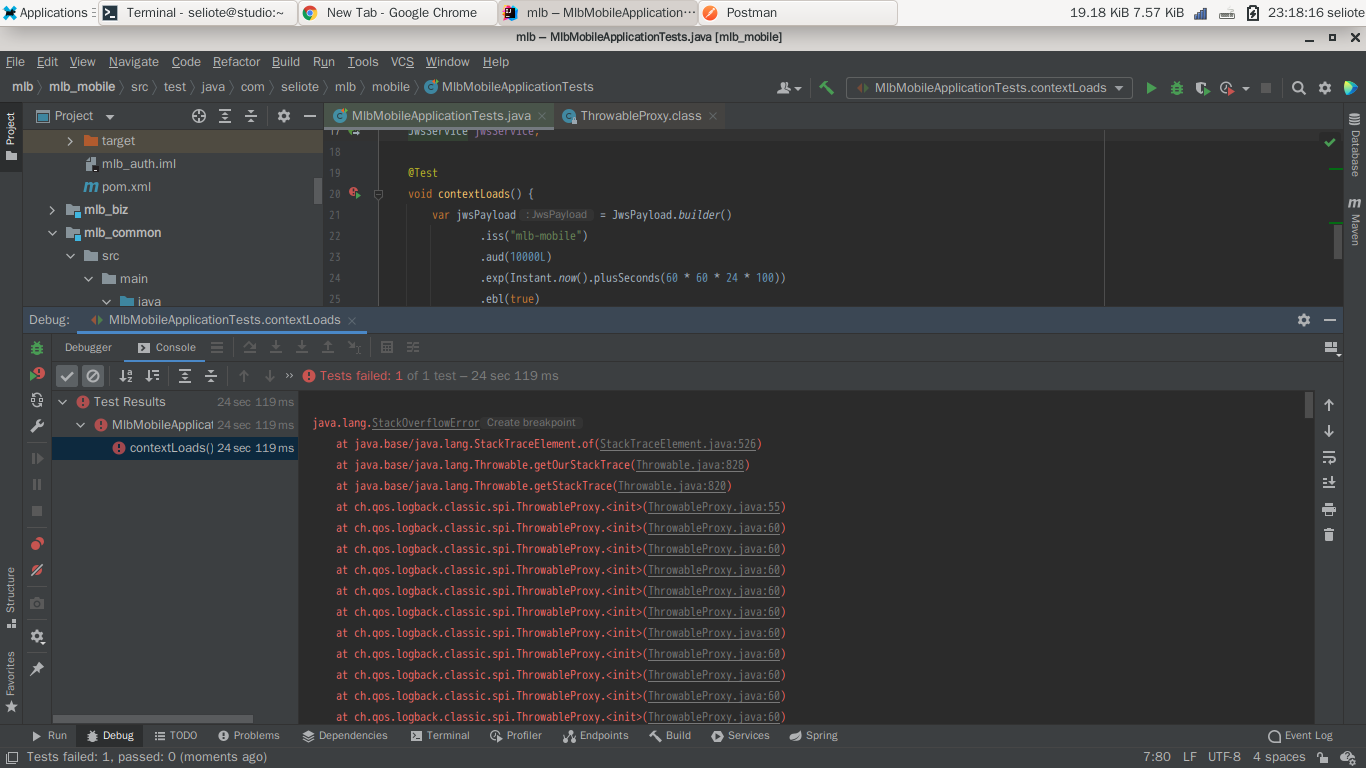
Task: Switch to ThrowableProxy.class editor tab
Action: [x=640, y=116]
